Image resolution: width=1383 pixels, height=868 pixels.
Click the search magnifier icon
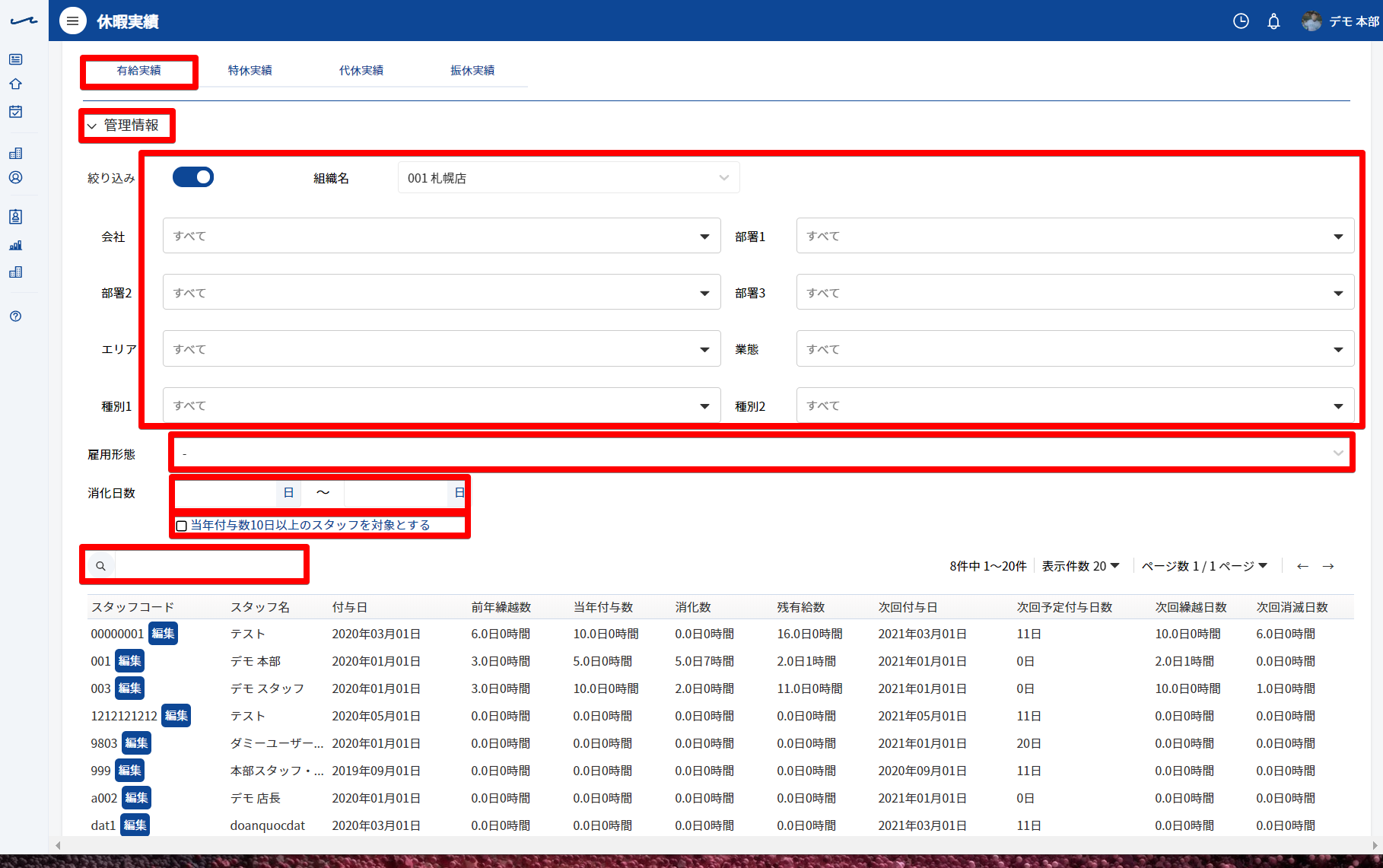point(100,566)
